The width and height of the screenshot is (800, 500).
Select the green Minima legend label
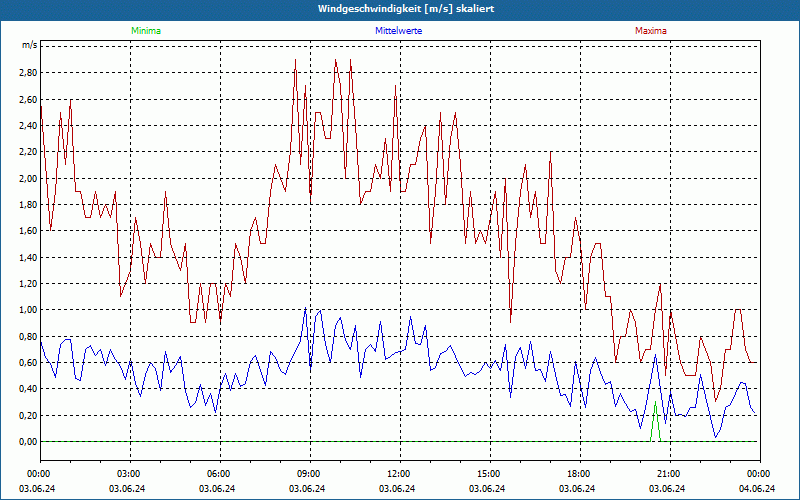pos(145,31)
